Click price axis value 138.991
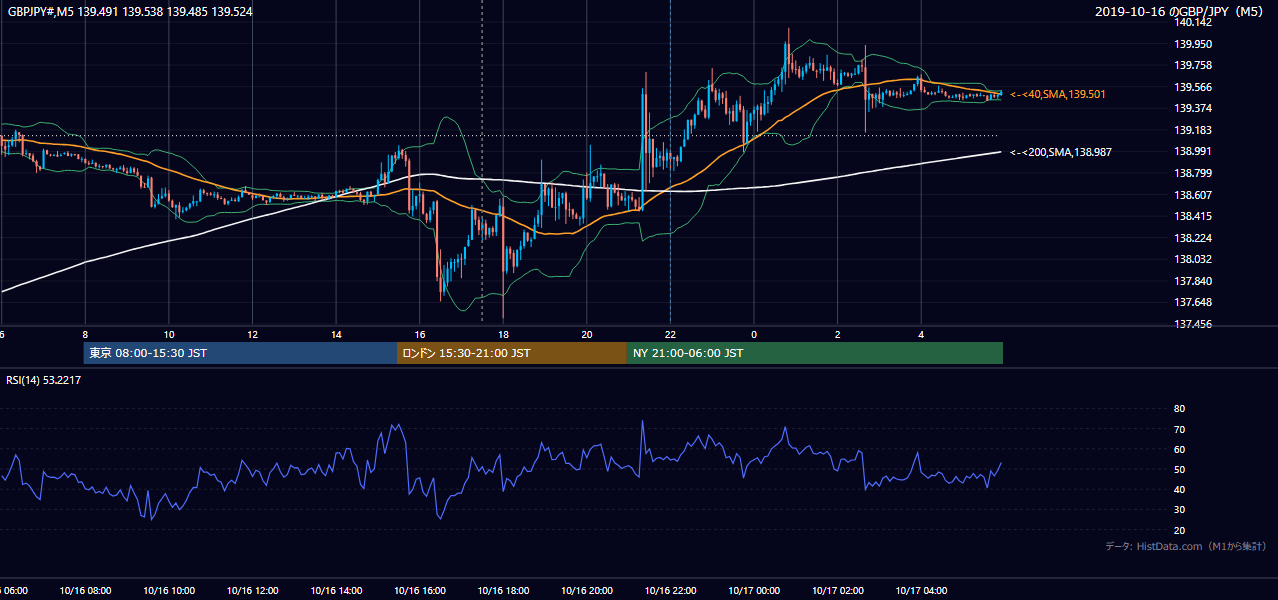1278x600 pixels. coord(1195,151)
